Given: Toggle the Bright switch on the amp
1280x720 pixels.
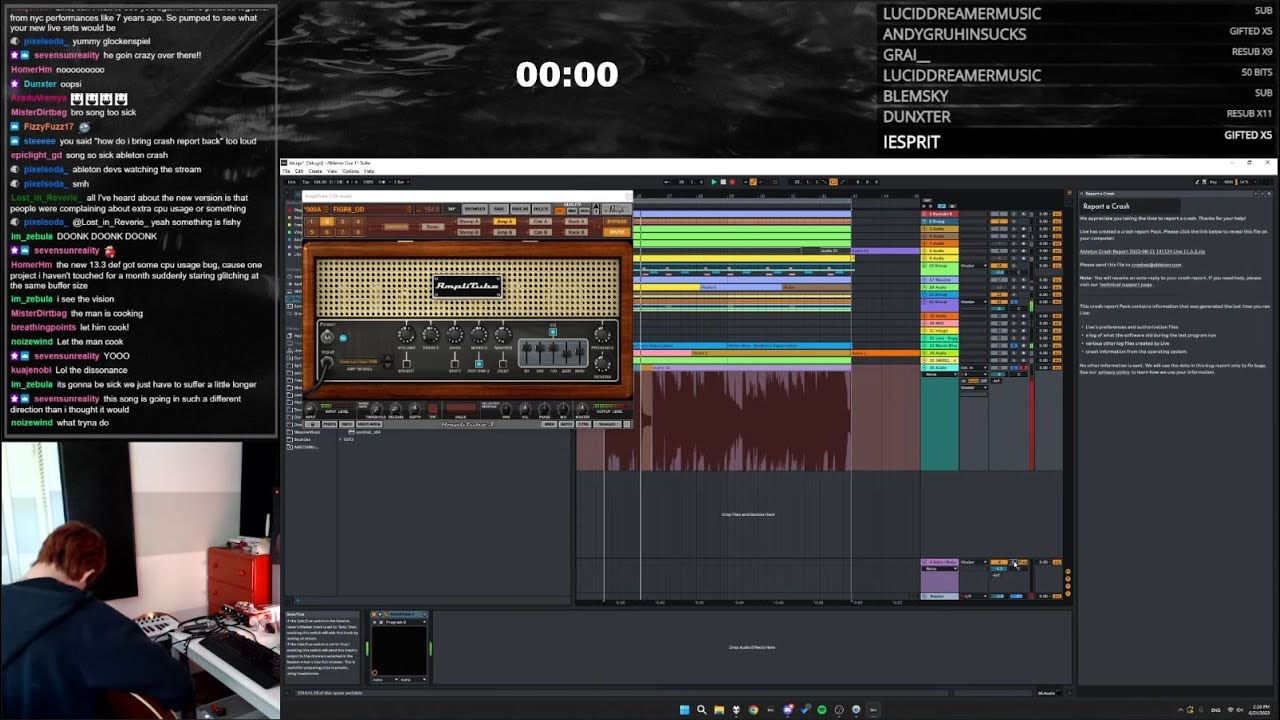Looking at the screenshot, I should [x=407, y=364].
